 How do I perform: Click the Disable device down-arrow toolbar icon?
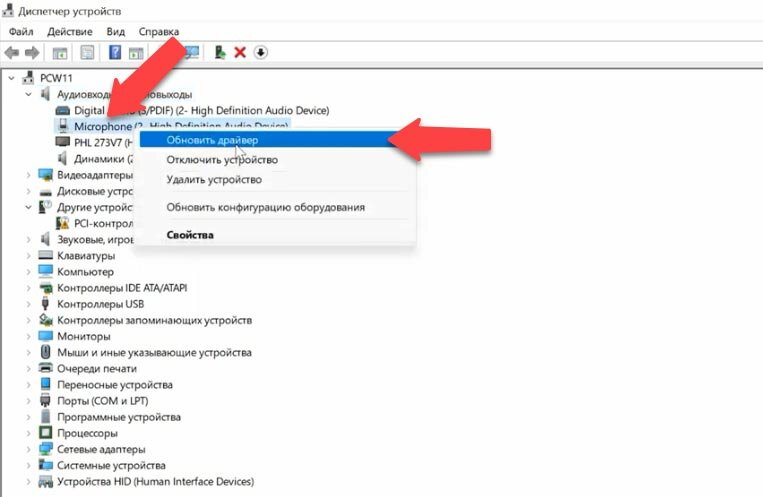[x=261, y=52]
